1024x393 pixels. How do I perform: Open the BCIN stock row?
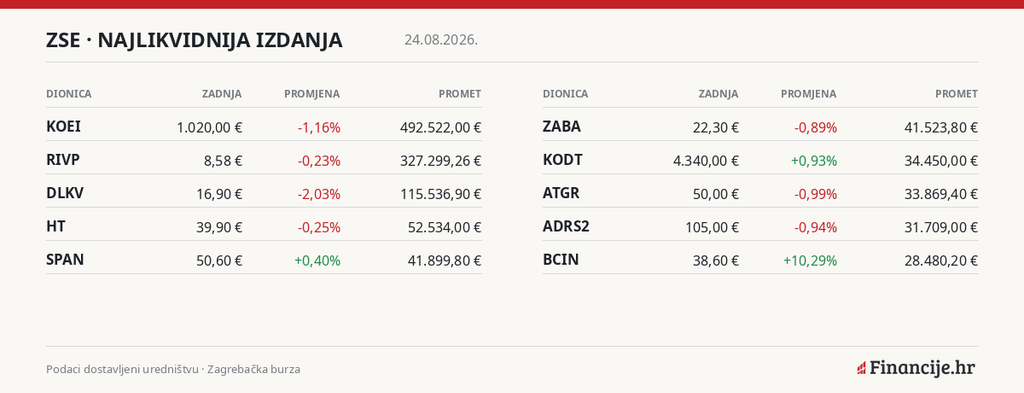click(x=760, y=260)
